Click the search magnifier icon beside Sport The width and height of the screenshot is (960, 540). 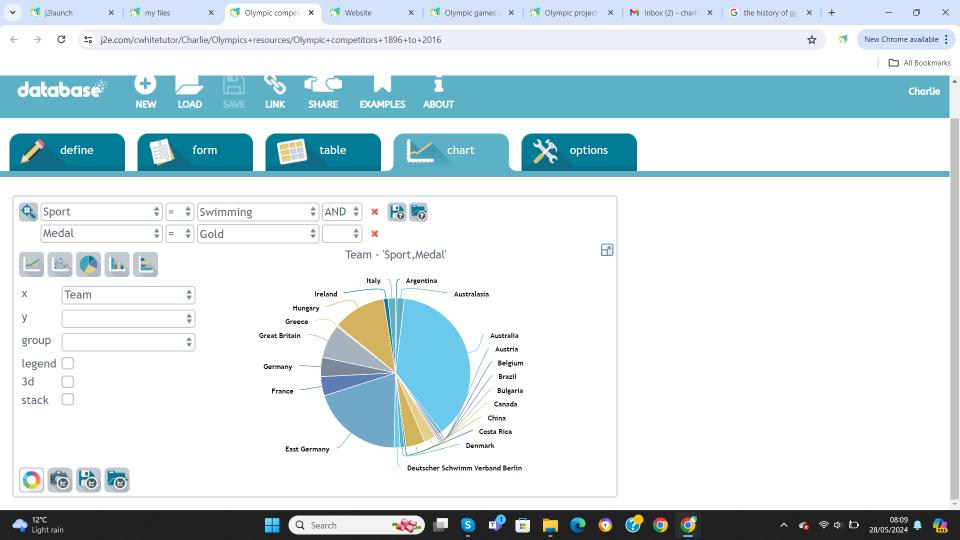28,212
